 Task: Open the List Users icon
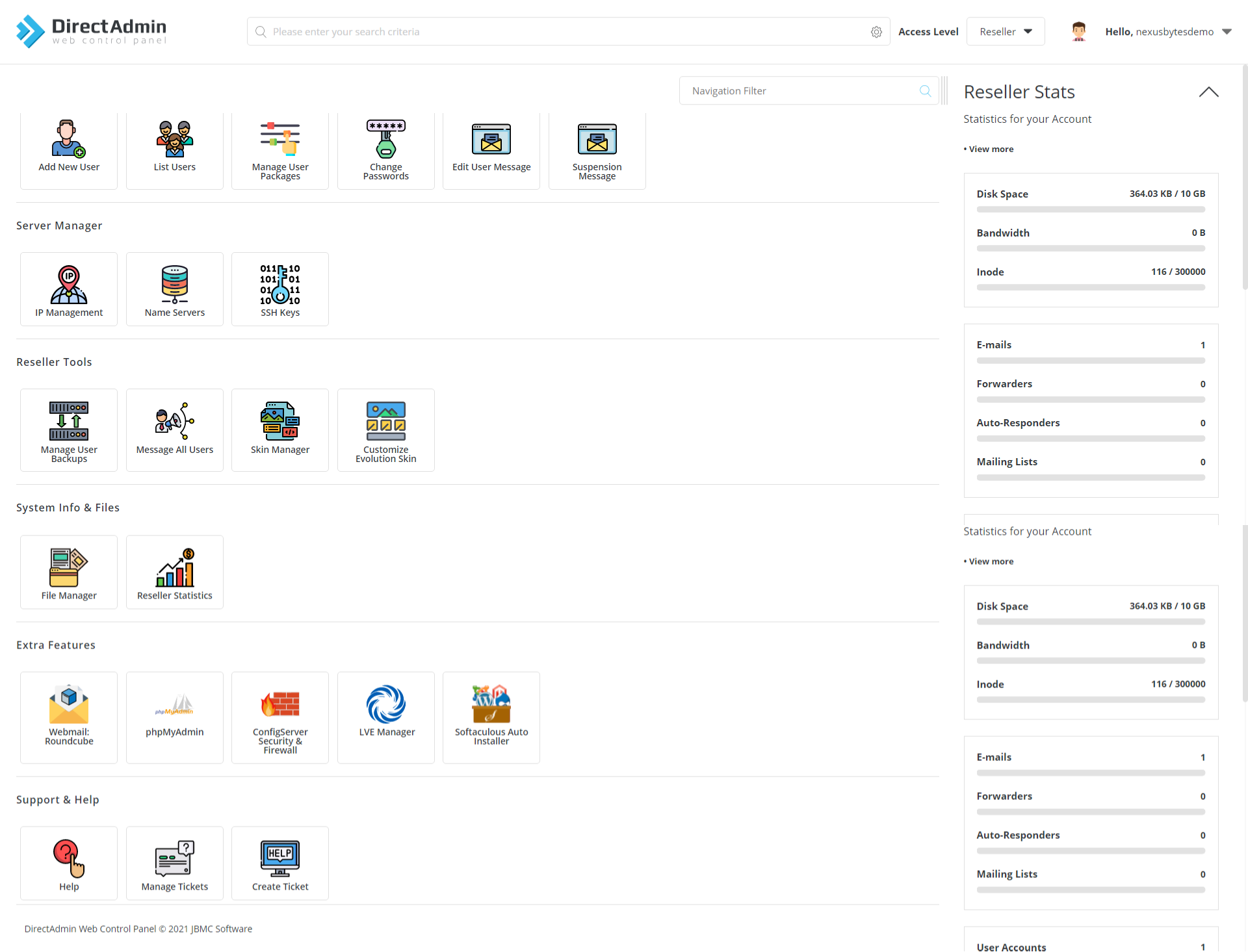coord(175,149)
